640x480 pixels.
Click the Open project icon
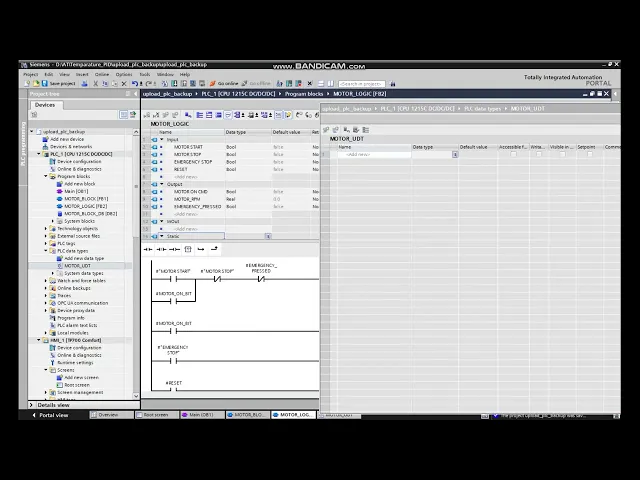pyautogui.click(x=36, y=84)
